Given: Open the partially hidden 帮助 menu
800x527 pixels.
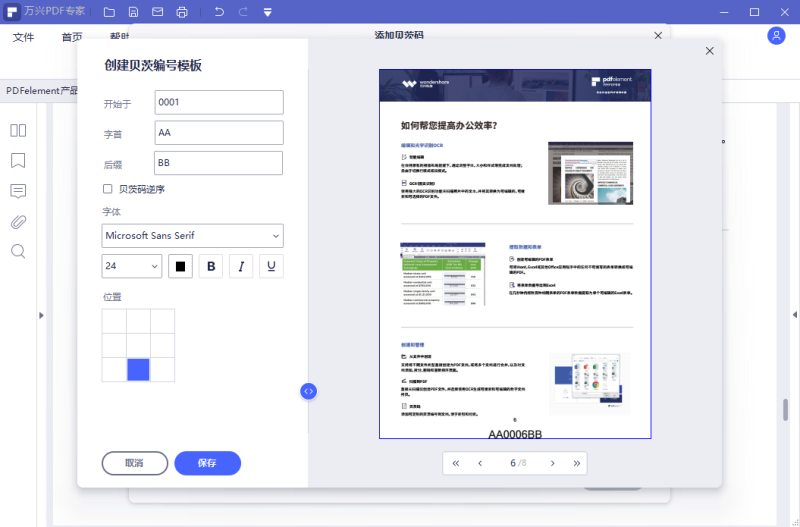Looking at the screenshot, I should coord(120,36).
